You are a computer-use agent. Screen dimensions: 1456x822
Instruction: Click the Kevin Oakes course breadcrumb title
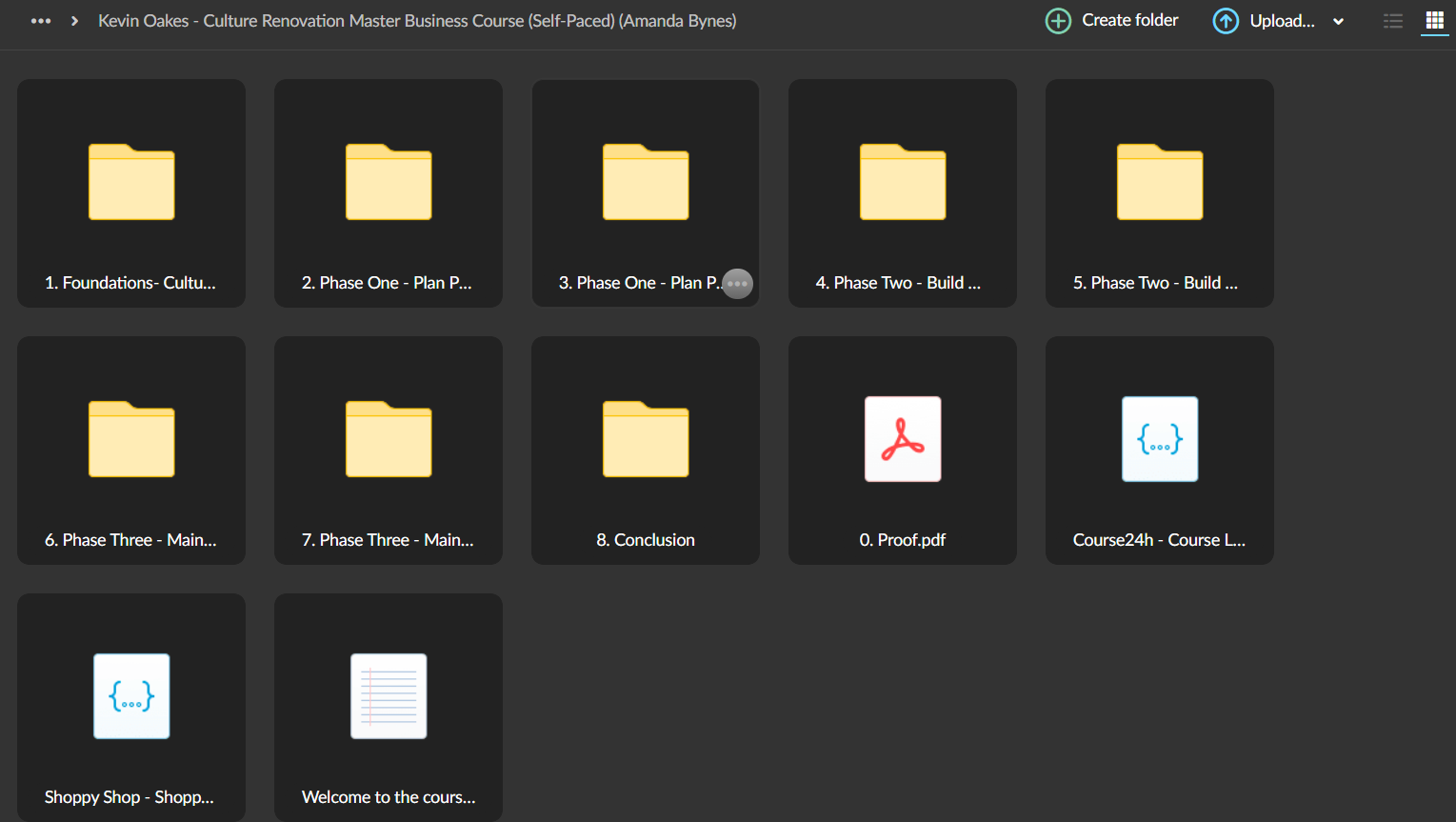[417, 21]
